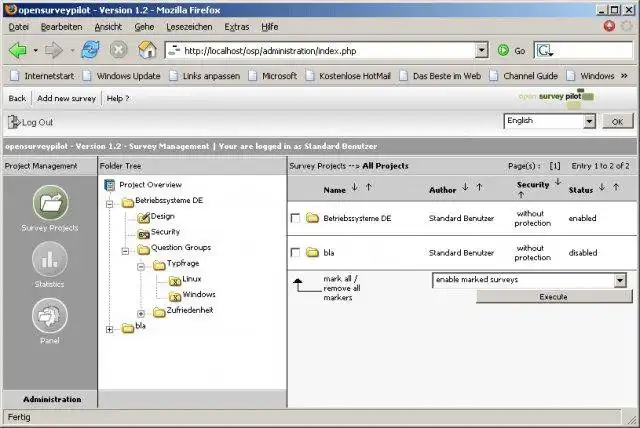Screen dimensions: 640x428
Task: Click the Stop loading icon
Action: click(118, 50)
